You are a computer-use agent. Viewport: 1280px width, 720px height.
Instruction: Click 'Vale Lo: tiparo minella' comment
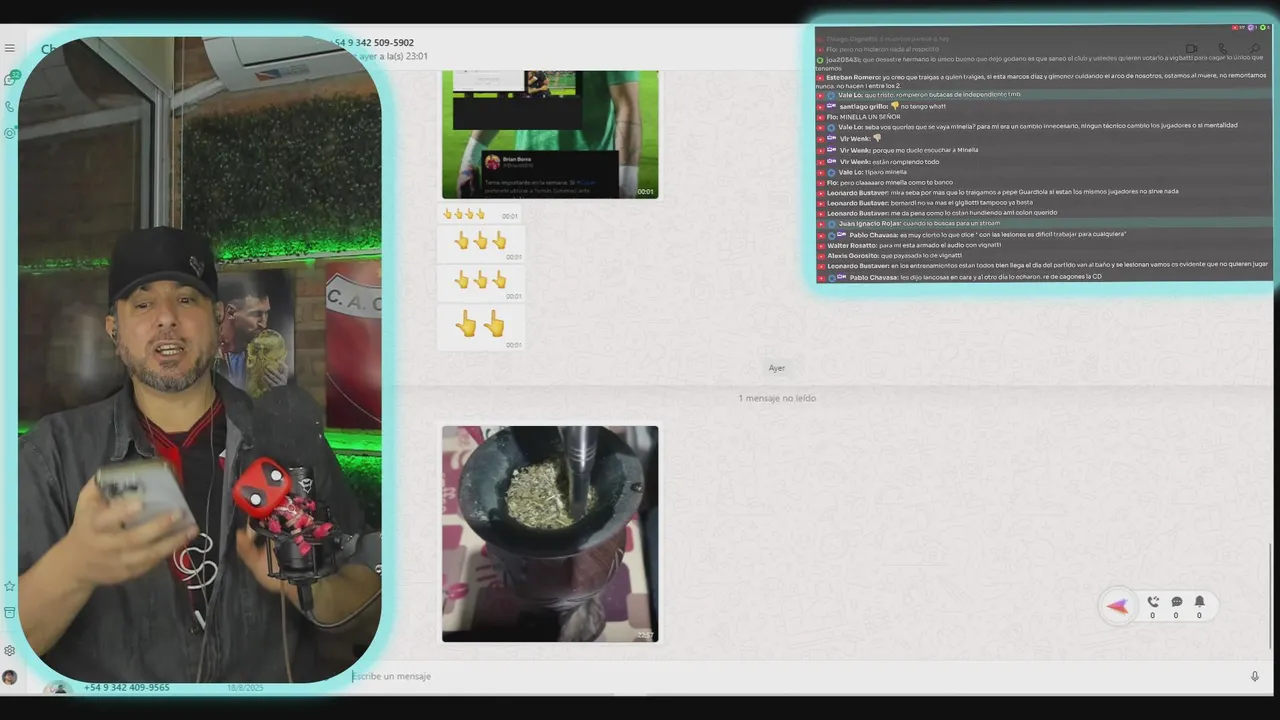[862, 172]
